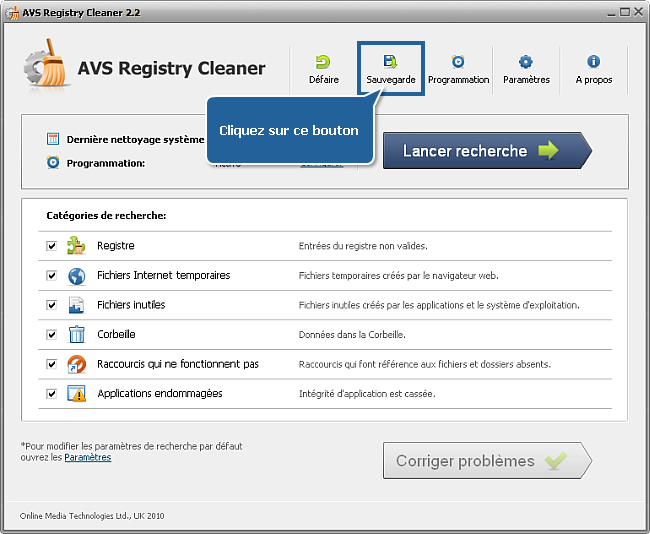Maximize the AVS Registry Cleaner window
The image size is (650, 534).
625,12
